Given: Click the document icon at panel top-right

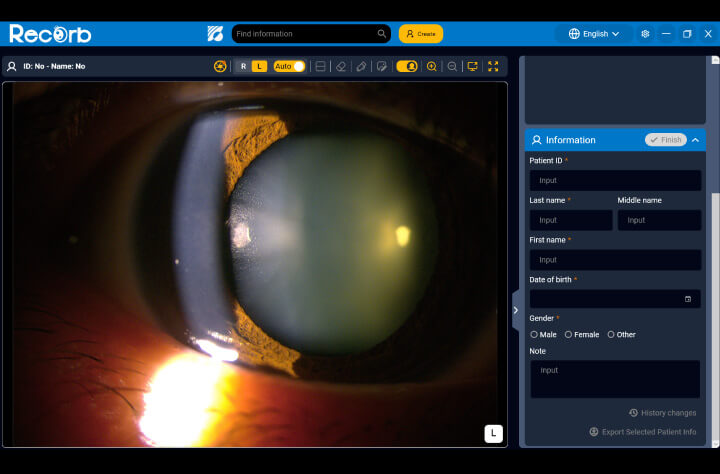Looking at the screenshot, I should point(715,60).
